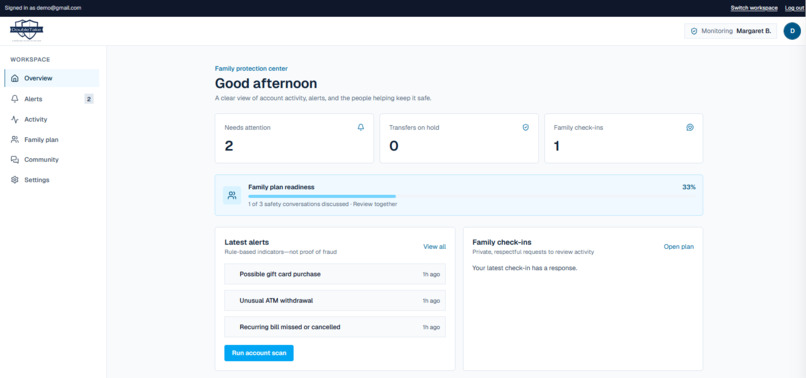Click the Activity pulse icon
The height and width of the screenshot is (378, 806).
point(14,119)
